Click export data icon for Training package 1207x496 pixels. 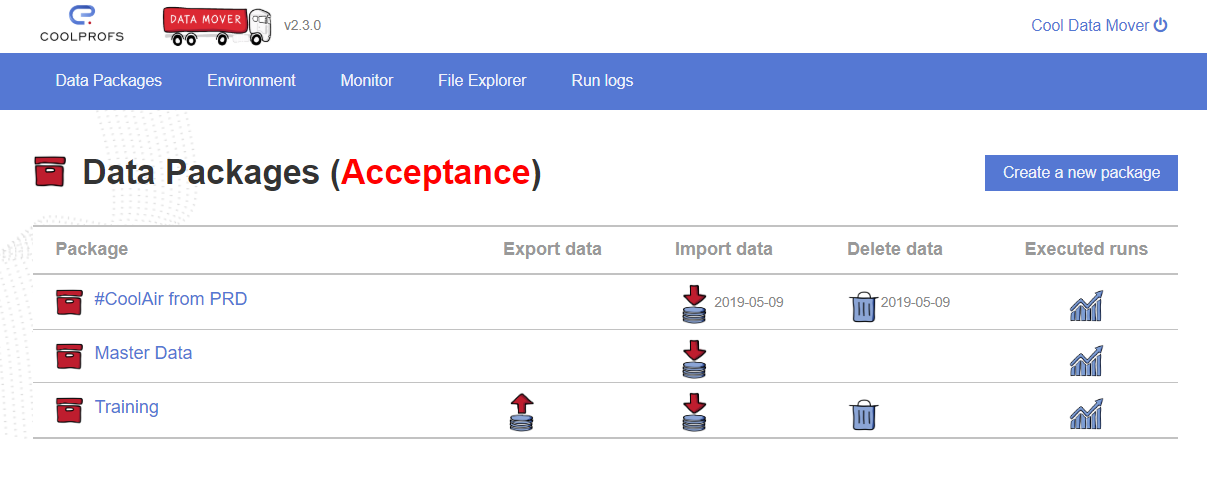521,412
